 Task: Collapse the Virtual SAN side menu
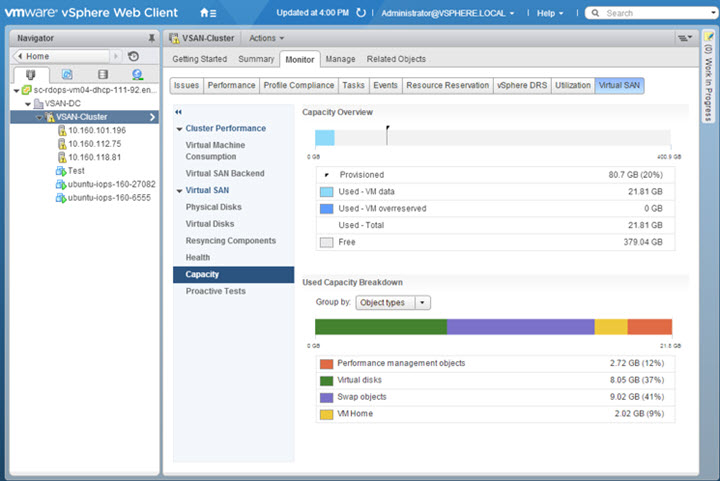pos(179,112)
